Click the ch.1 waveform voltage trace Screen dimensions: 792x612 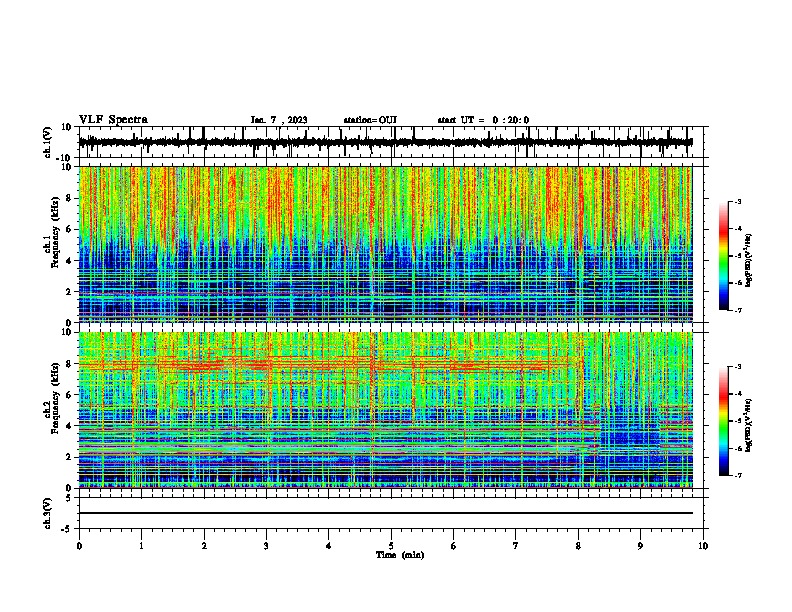click(x=385, y=142)
